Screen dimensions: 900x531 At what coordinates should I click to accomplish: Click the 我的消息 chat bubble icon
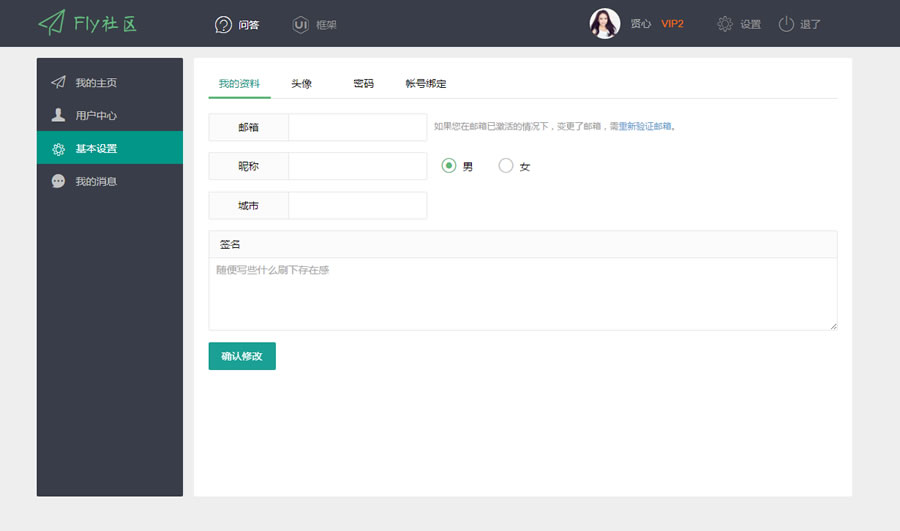point(58,181)
